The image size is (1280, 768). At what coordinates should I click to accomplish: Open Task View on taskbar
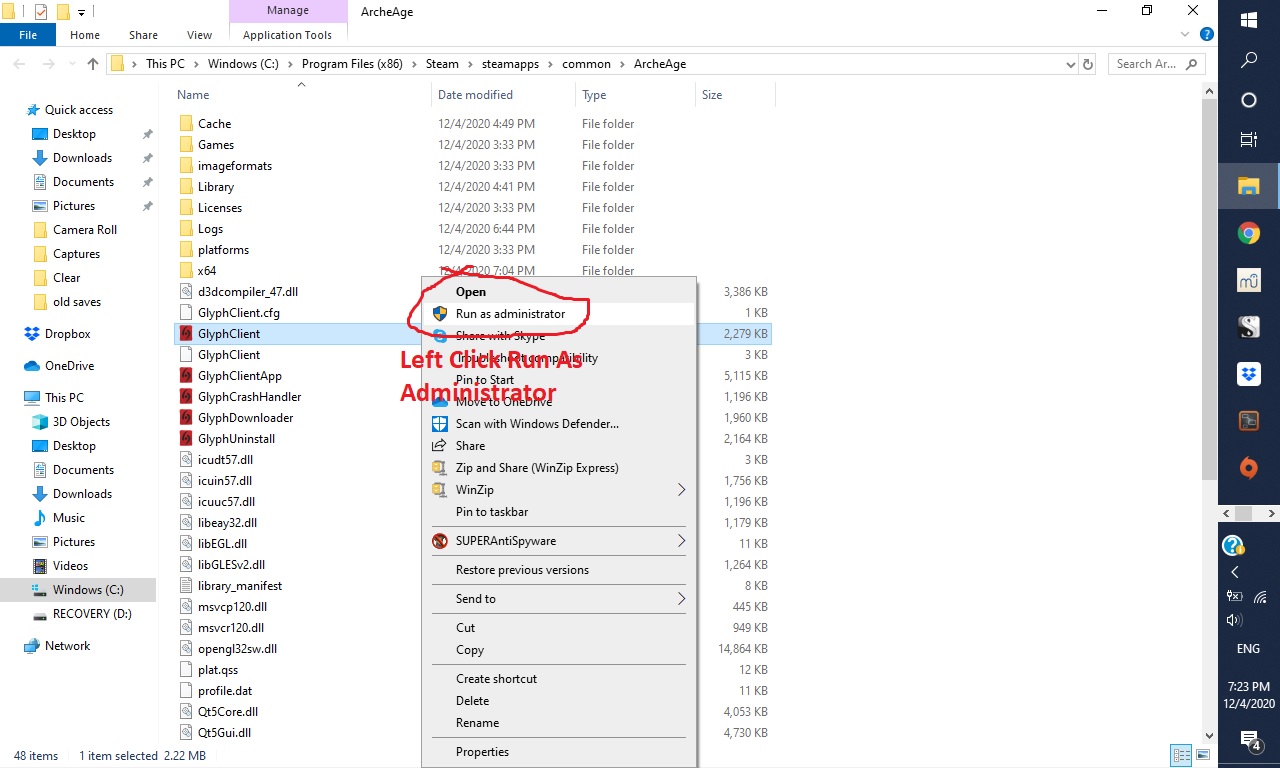pos(1248,139)
